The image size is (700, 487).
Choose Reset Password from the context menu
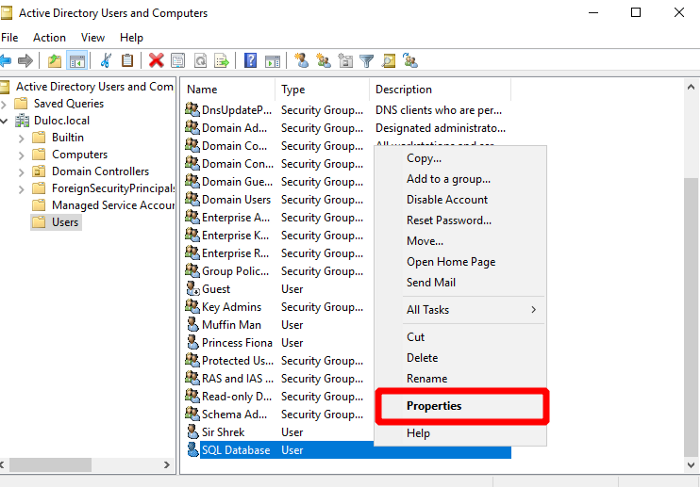pyautogui.click(x=460, y=220)
